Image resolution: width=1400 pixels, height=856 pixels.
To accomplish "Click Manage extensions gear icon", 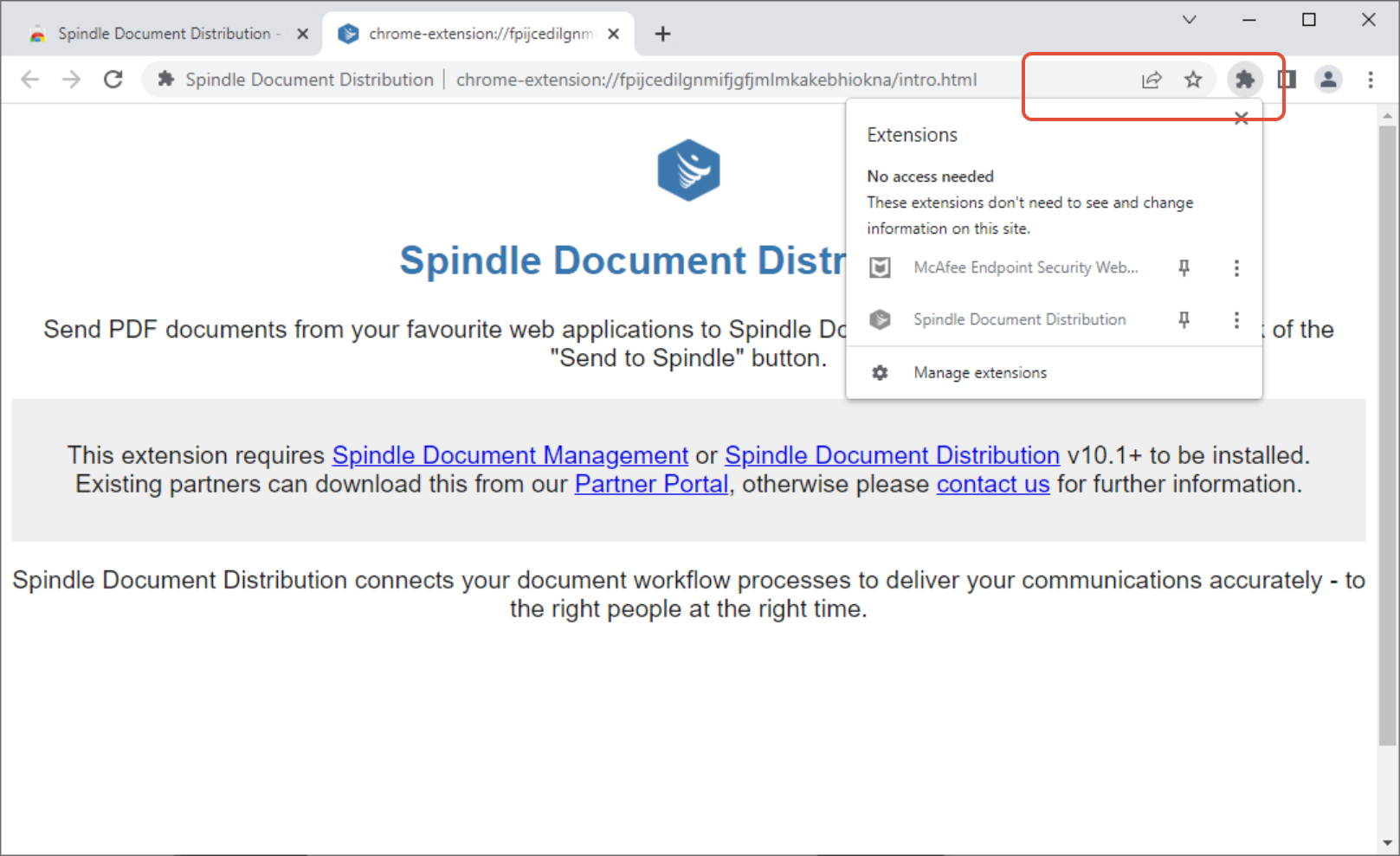I will [880, 373].
